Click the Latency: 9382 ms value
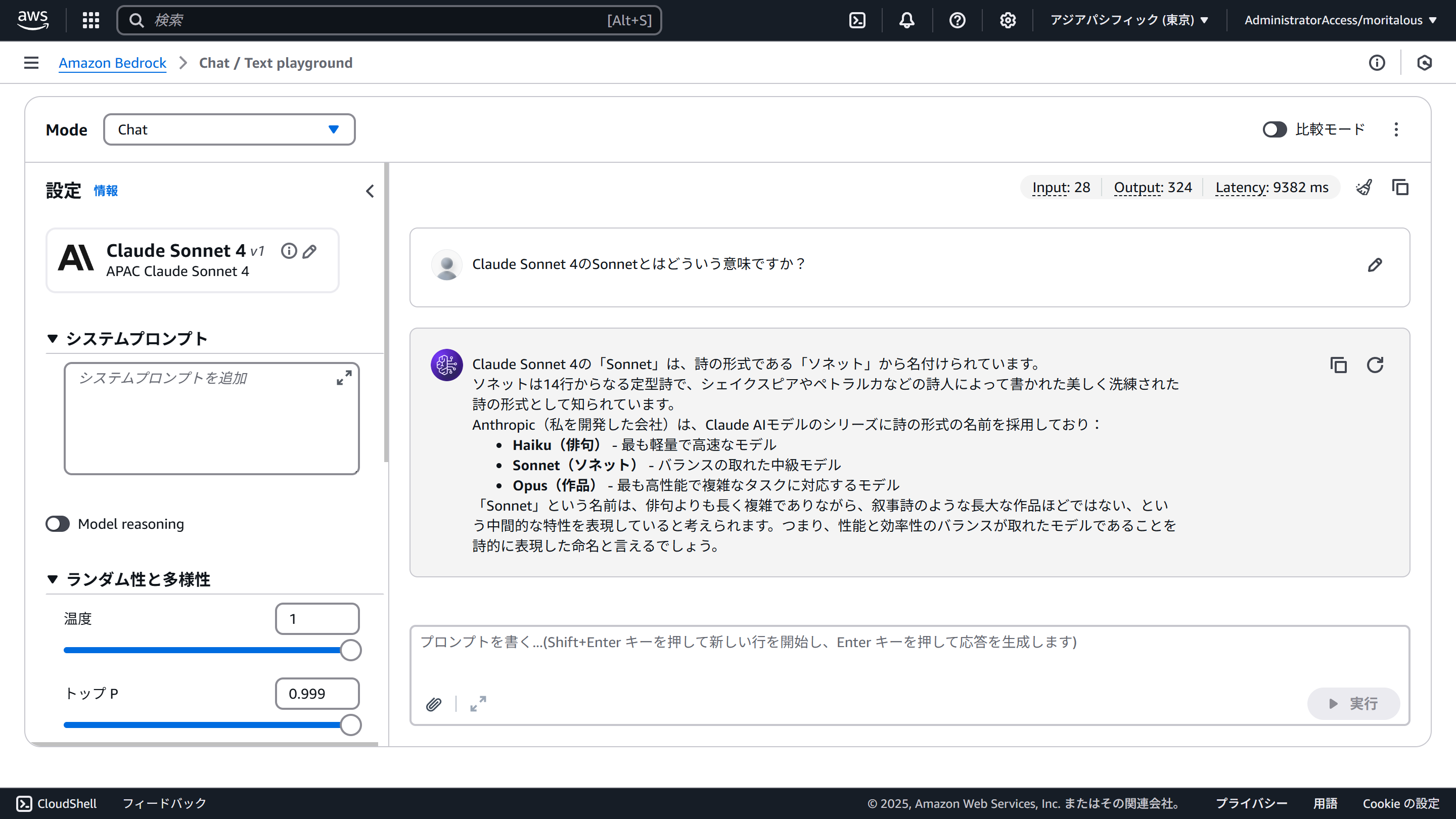Image resolution: width=1456 pixels, height=819 pixels. (x=1272, y=187)
